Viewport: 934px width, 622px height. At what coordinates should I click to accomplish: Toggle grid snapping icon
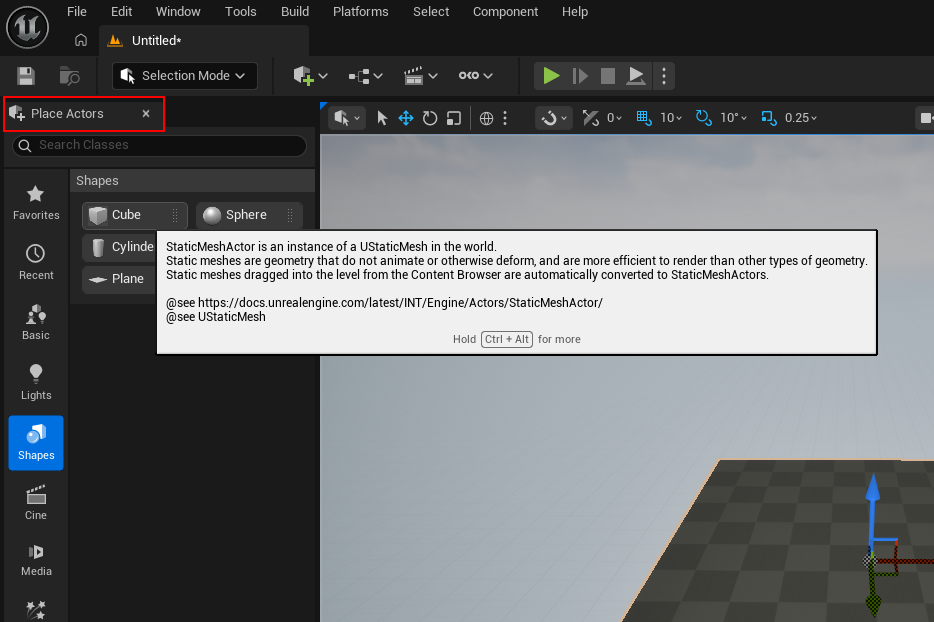pyautogui.click(x=643, y=118)
